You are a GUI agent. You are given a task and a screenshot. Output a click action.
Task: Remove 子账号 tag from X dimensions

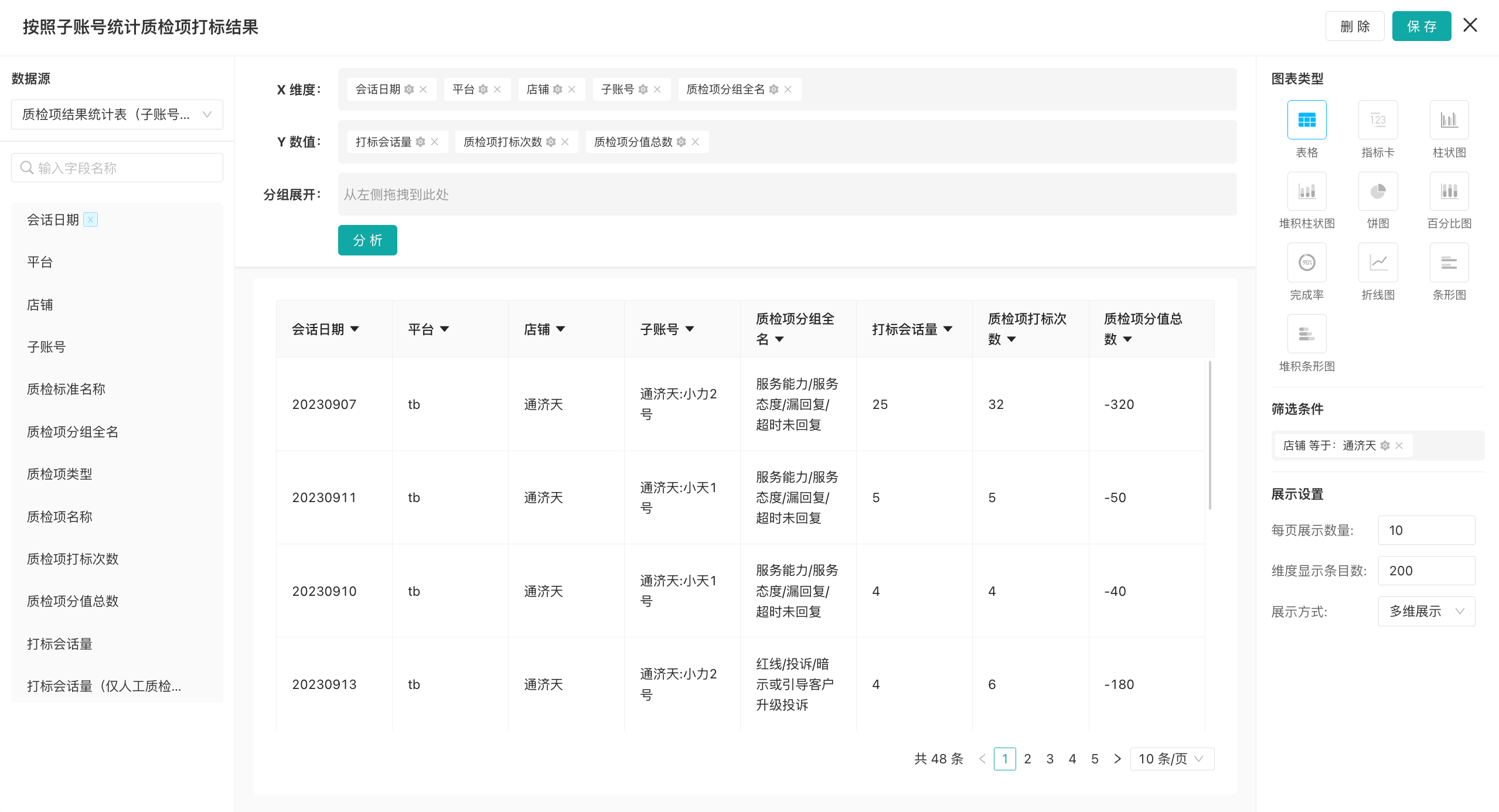(x=657, y=90)
